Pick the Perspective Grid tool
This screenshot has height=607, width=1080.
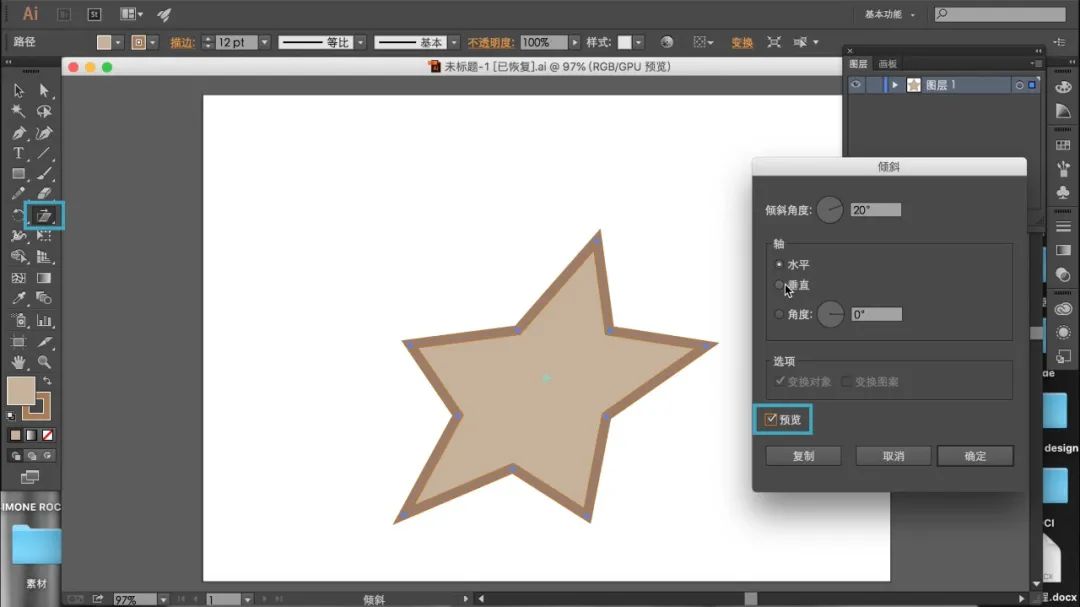pos(44,256)
